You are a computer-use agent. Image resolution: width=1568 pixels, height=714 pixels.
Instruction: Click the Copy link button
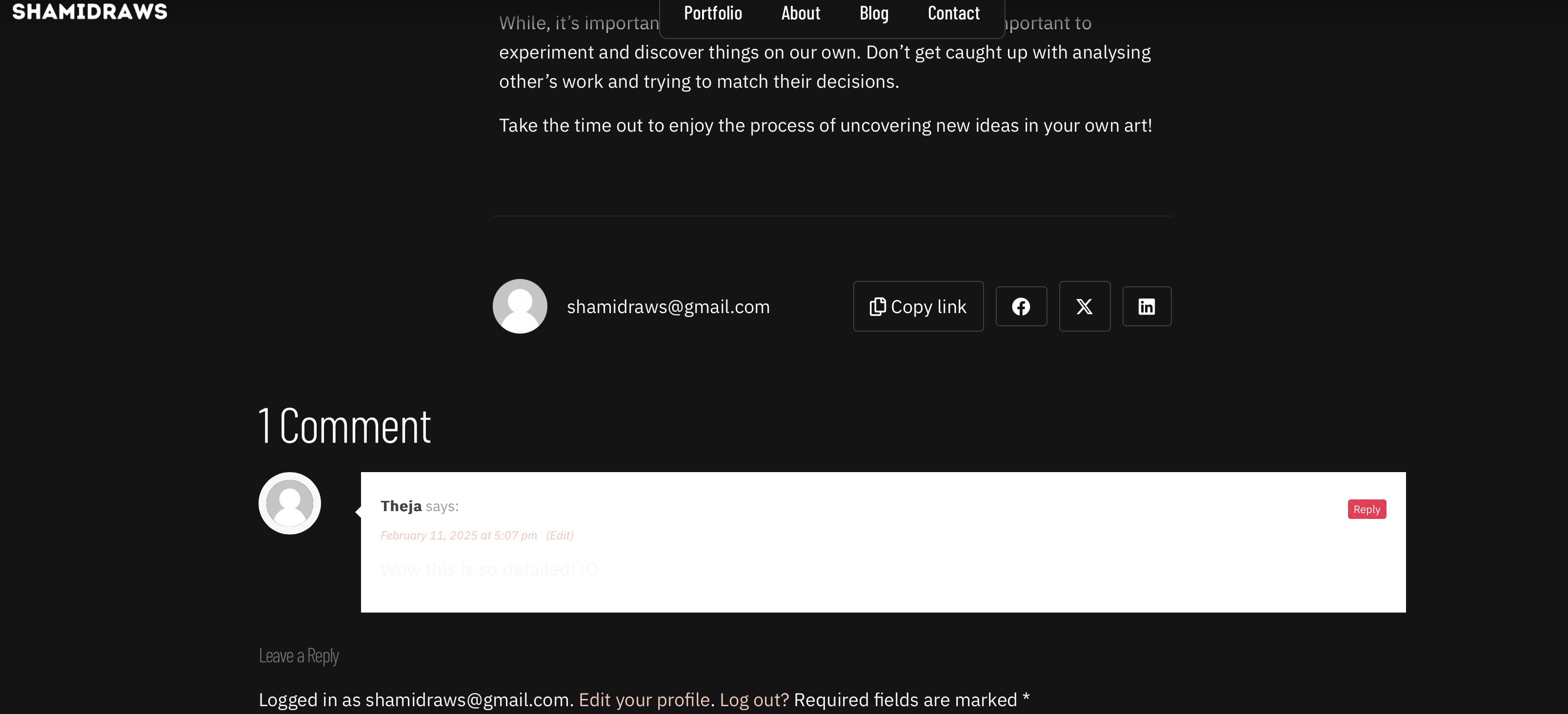pyautogui.click(x=918, y=306)
